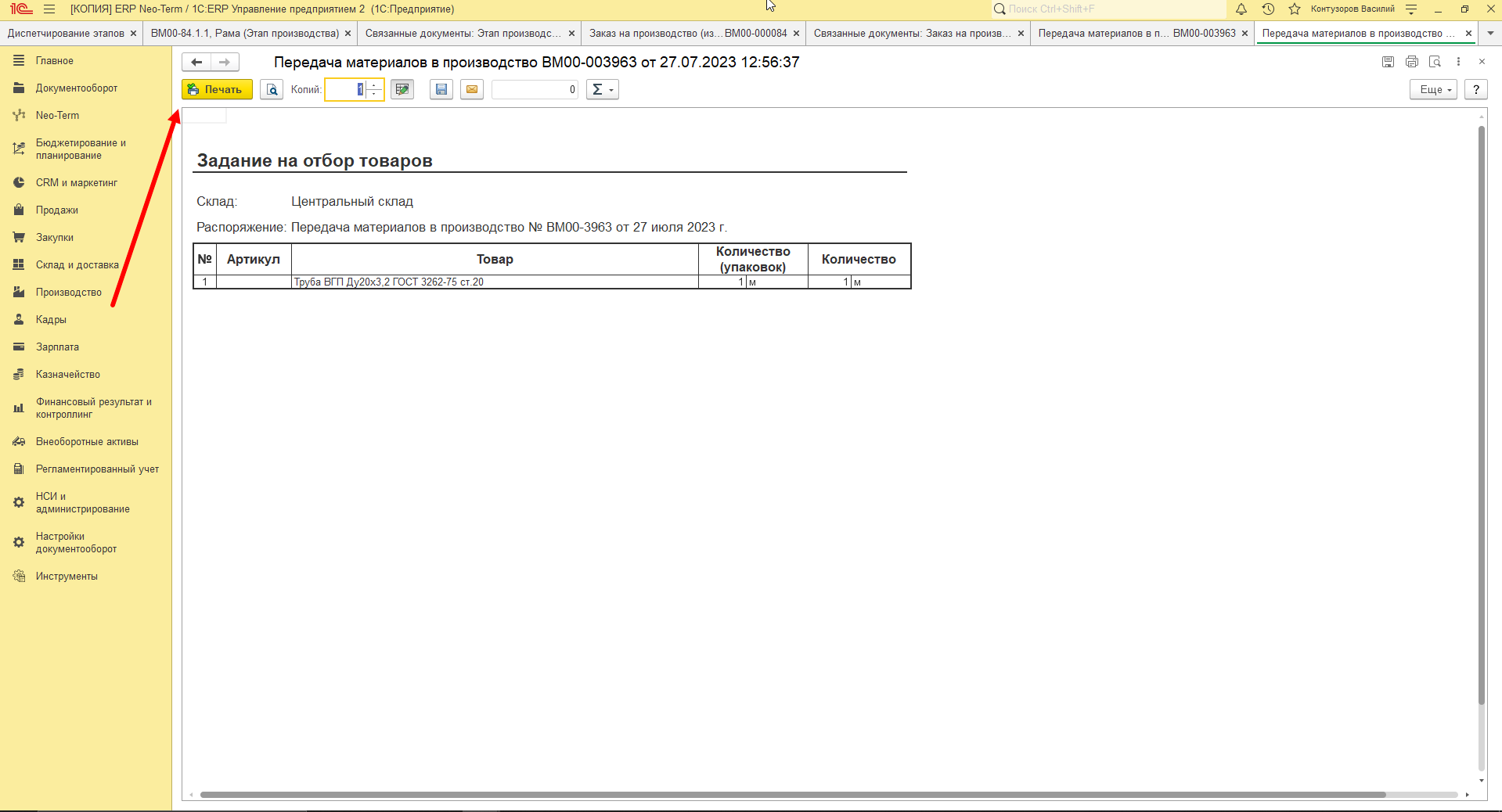The width and height of the screenshot is (1502, 812).
Task: Open the Sigma sum dropdown
Action: pos(602,89)
